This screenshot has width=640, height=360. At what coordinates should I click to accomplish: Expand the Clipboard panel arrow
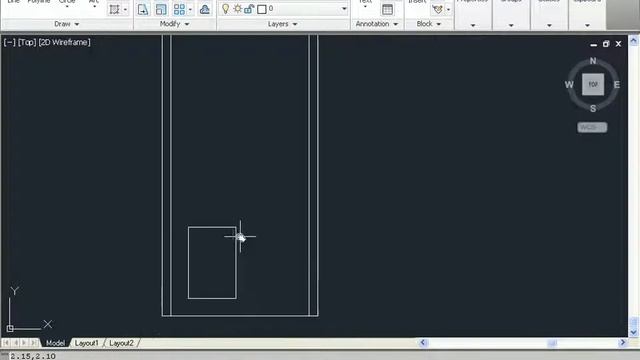(587, 25)
